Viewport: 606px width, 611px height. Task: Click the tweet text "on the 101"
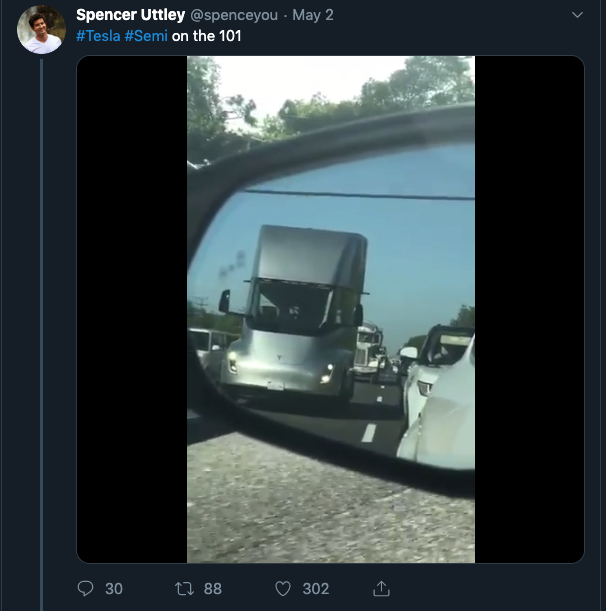coord(207,36)
